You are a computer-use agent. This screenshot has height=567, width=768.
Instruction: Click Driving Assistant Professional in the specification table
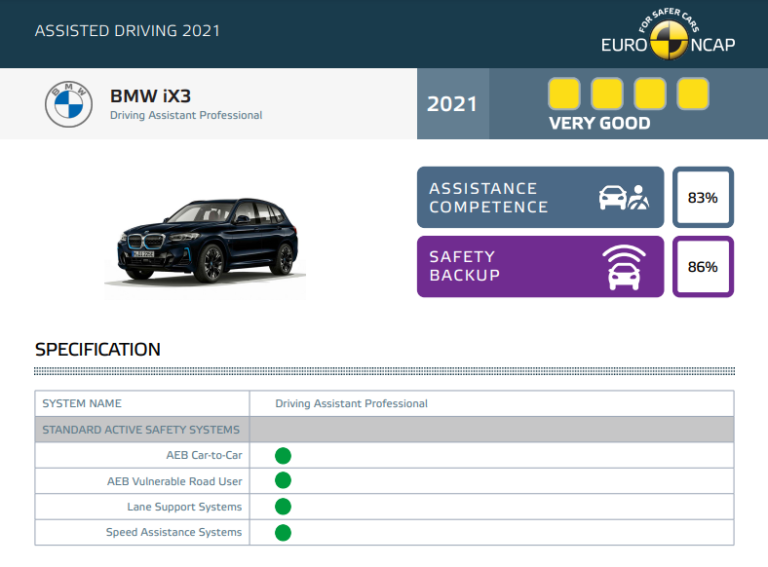351,403
